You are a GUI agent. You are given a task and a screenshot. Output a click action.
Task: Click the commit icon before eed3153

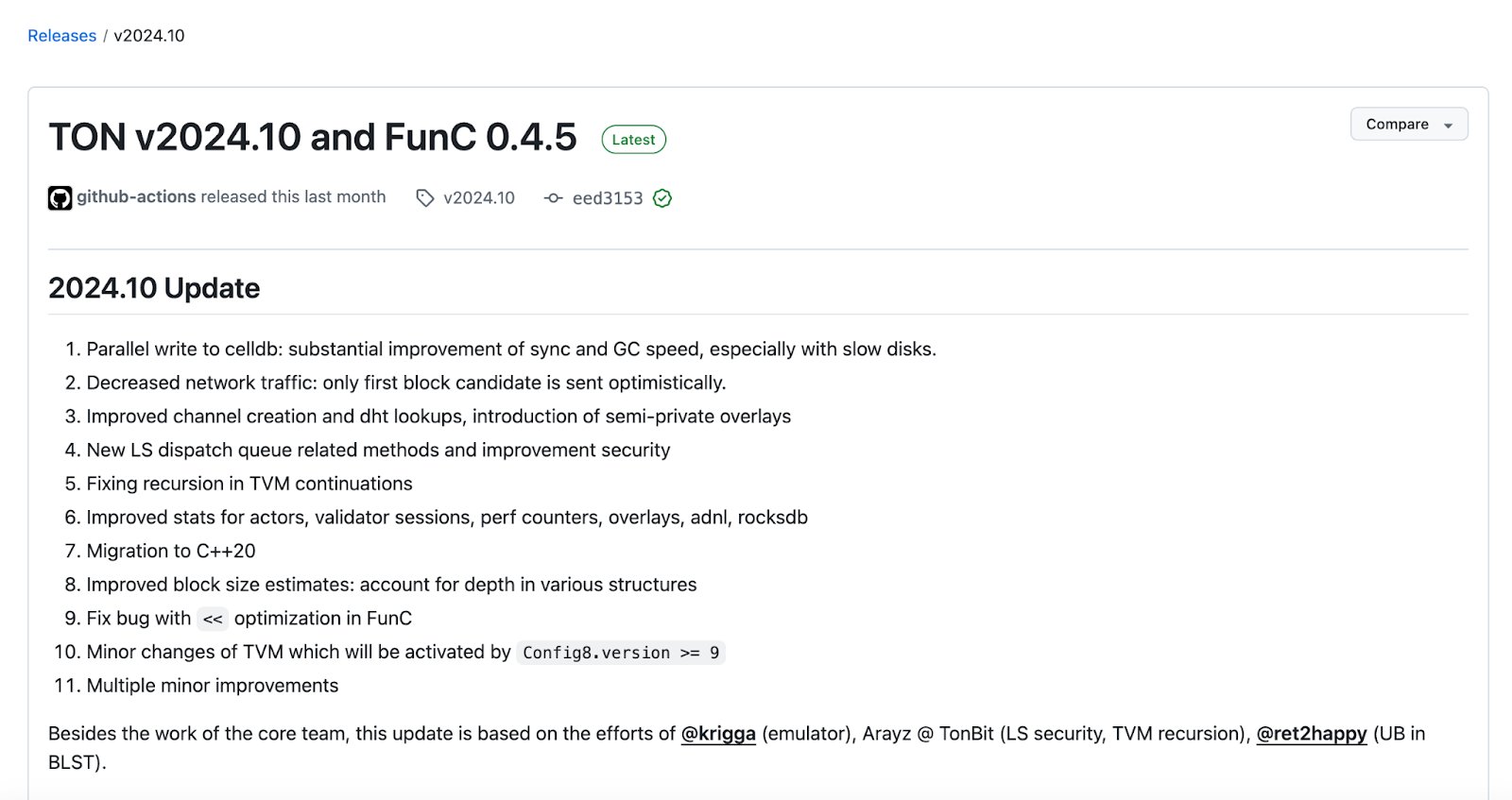point(553,197)
